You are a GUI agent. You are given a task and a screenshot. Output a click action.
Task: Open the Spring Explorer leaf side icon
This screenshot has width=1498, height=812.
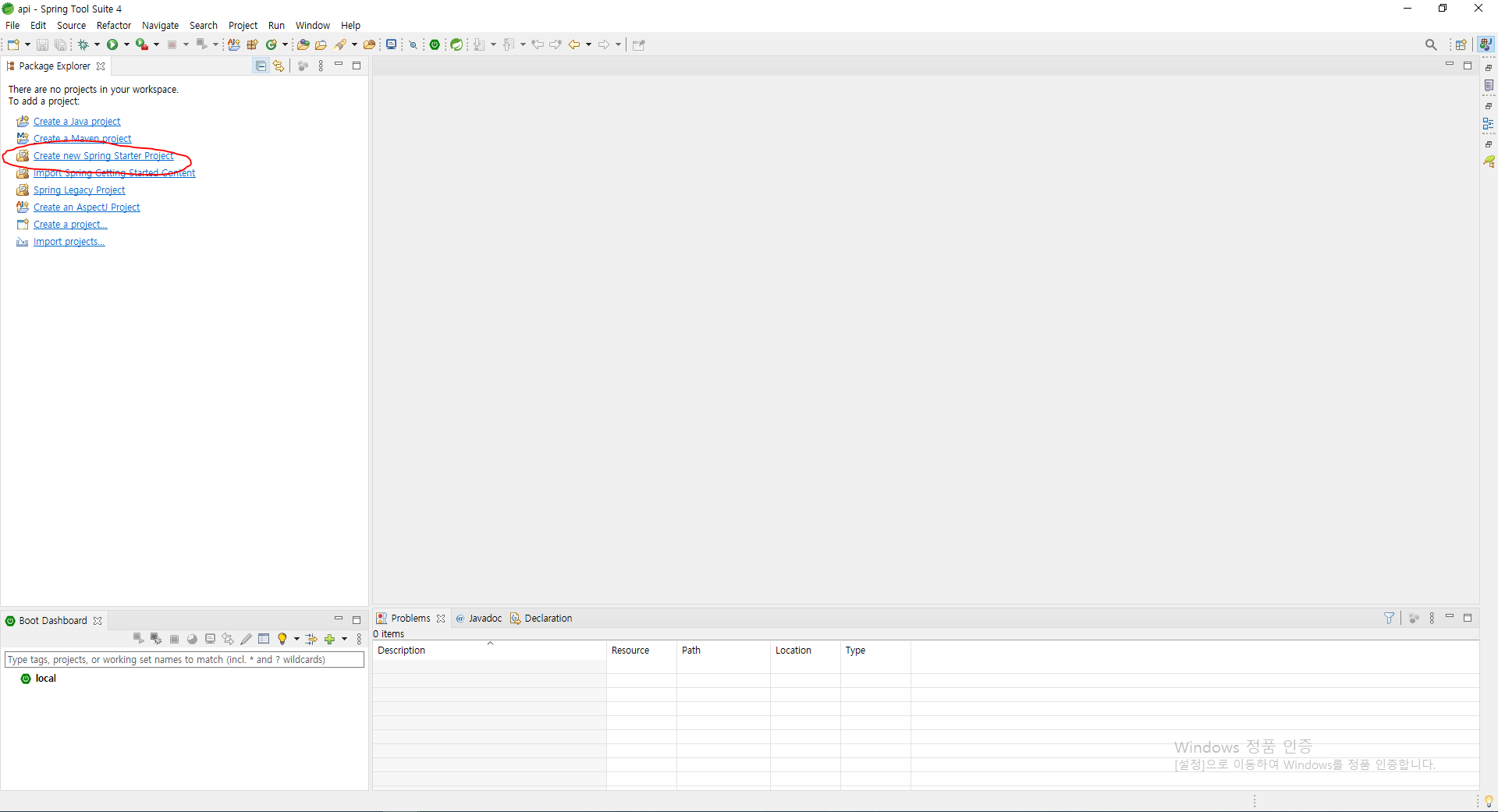pos(1489,161)
